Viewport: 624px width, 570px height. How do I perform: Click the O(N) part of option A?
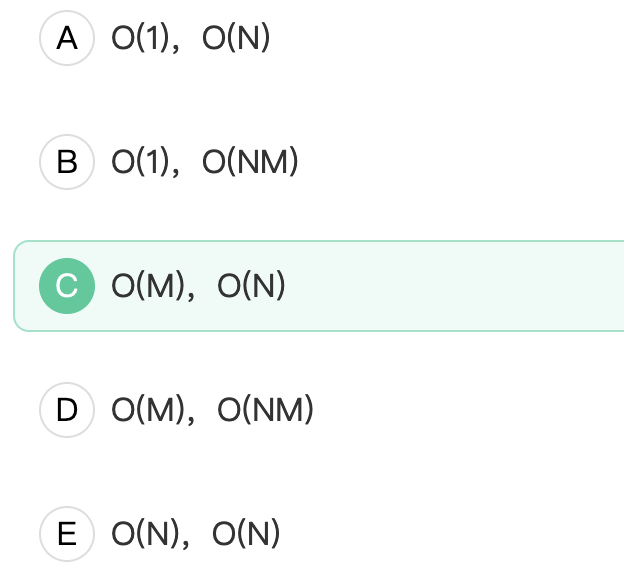[236, 38]
